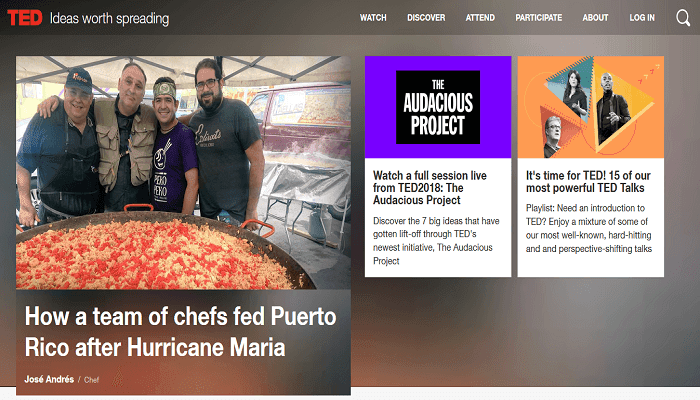700x400 pixels.
Task: Click the "Chef" label under the headline
Action: click(x=92, y=380)
